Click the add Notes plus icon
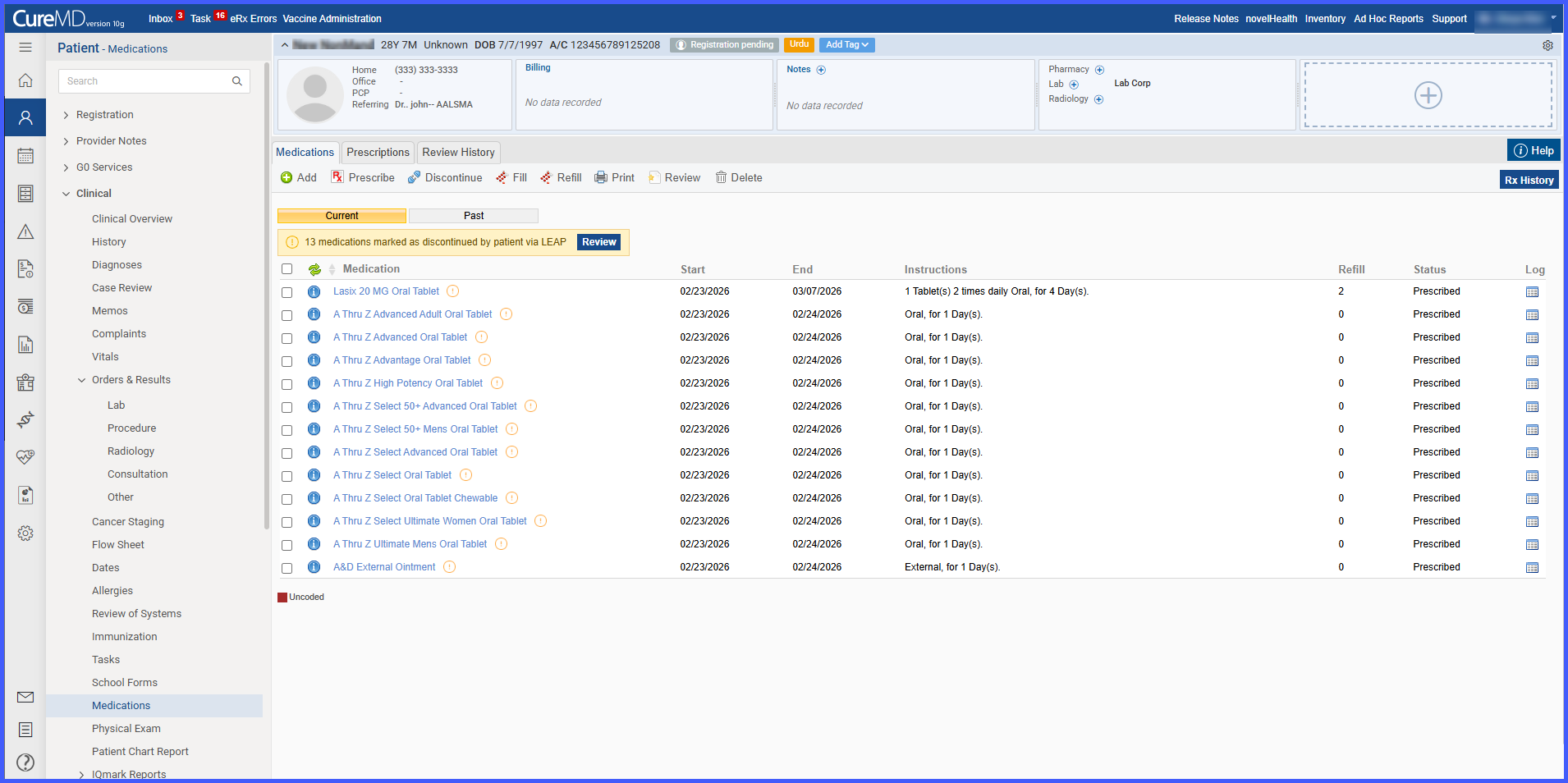 pyautogui.click(x=821, y=70)
